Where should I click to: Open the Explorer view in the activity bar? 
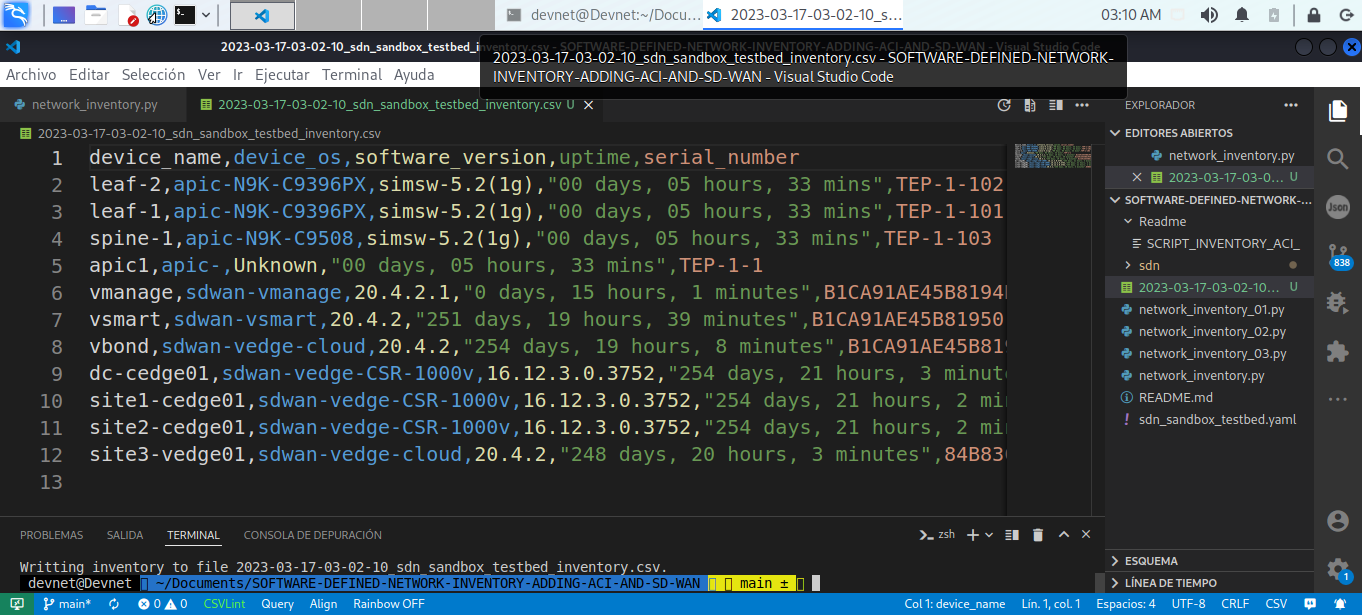pyautogui.click(x=1337, y=111)
